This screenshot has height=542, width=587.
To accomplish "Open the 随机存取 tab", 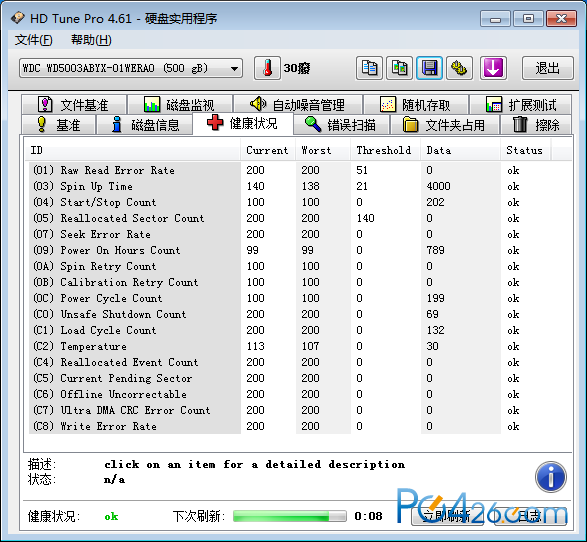I will coord(416,104).
